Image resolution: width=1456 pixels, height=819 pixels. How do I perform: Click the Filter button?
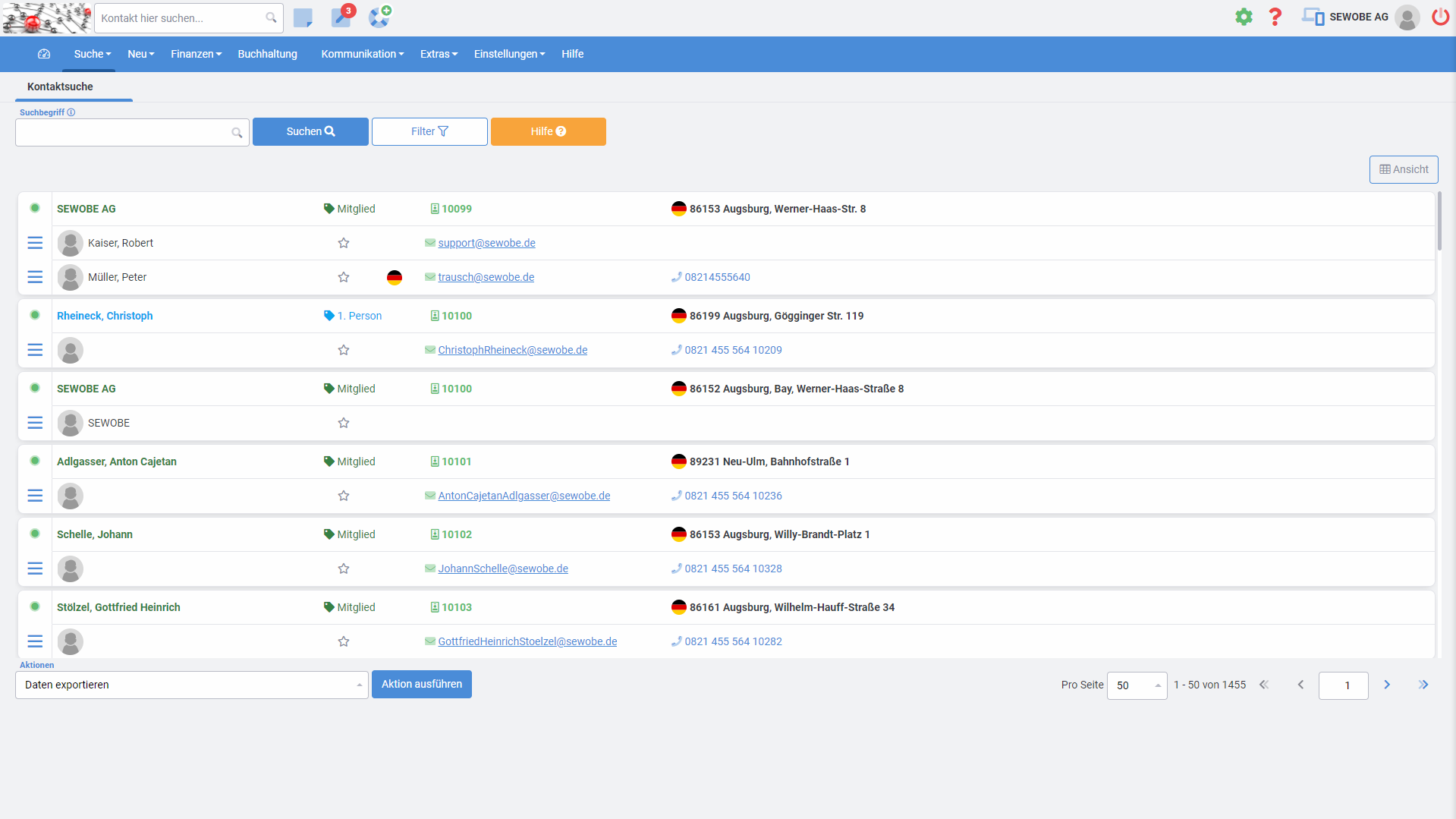coord(429,131)
